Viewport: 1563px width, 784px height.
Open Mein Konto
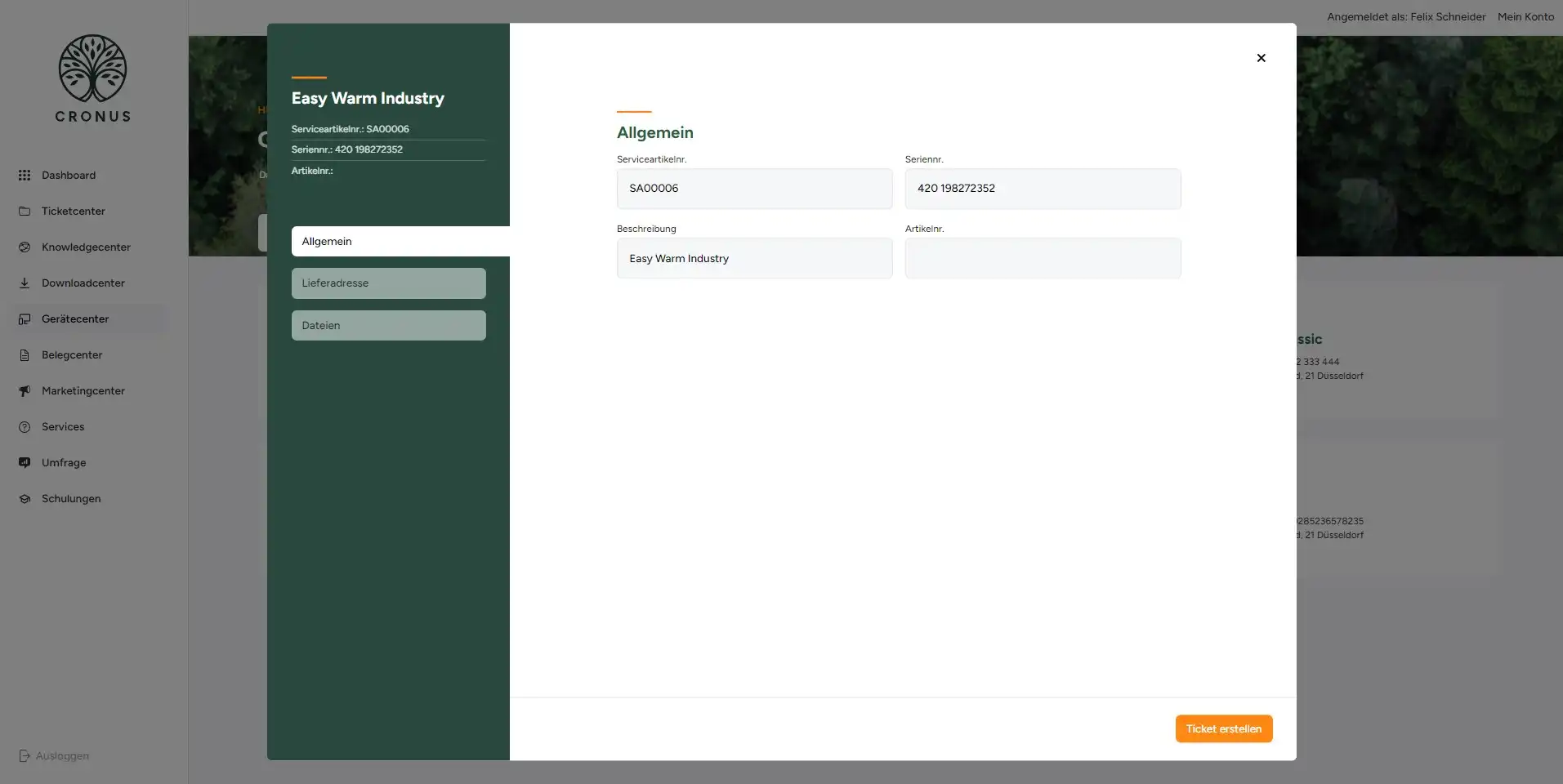pyautogui.click(x=1525, y=16)
